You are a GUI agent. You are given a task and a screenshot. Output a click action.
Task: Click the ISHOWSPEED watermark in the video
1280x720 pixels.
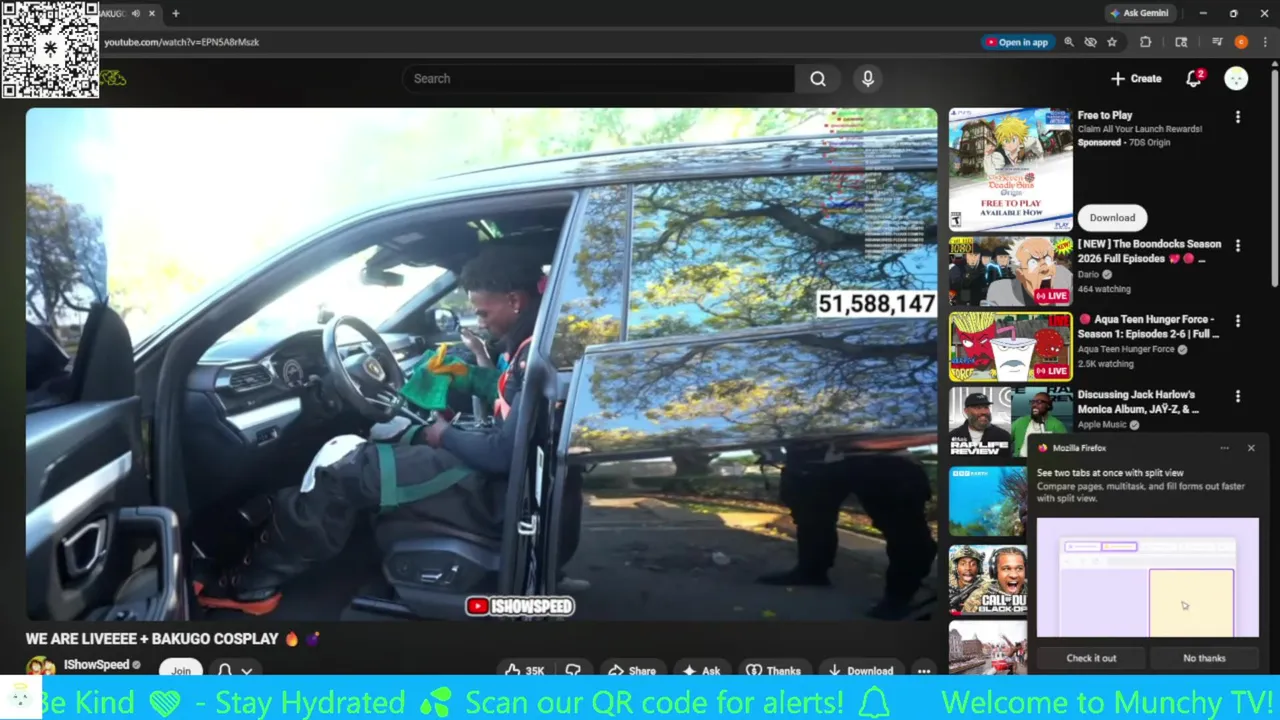click(520, 606)
